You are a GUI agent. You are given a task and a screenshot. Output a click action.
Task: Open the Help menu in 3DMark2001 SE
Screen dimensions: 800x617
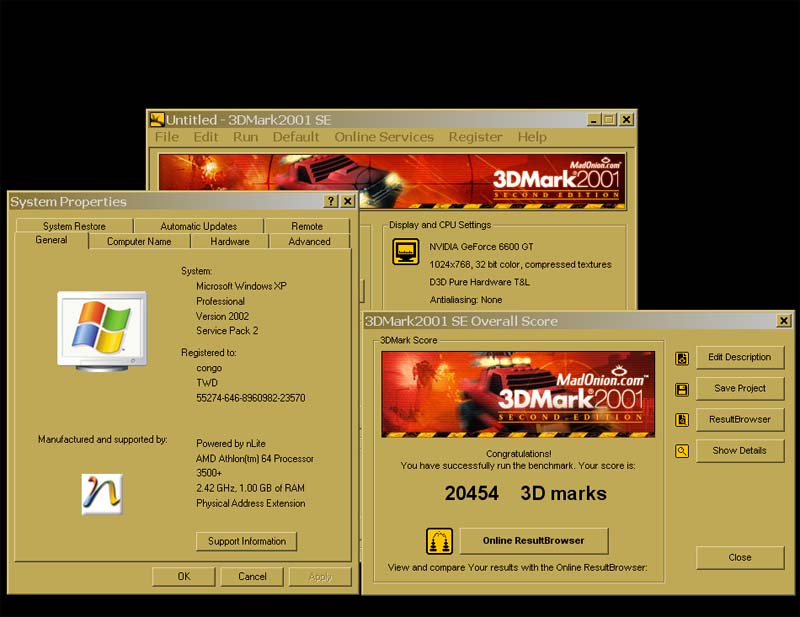coord(532,137)
